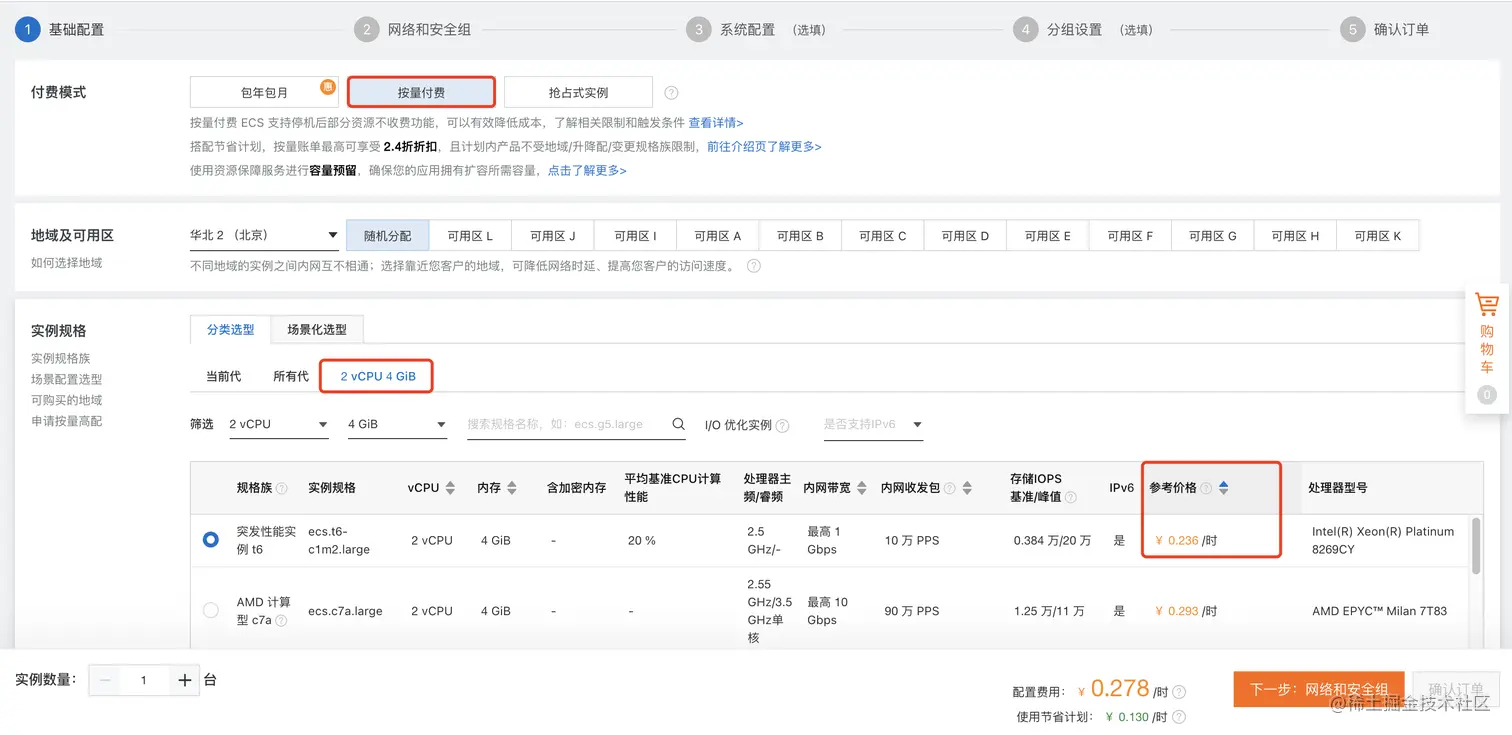The height and width of the screenshot is (735, 1512).
Task: Click 实例规格族 sidebar link
Action: pyautogui.click(x=61, y=358)
